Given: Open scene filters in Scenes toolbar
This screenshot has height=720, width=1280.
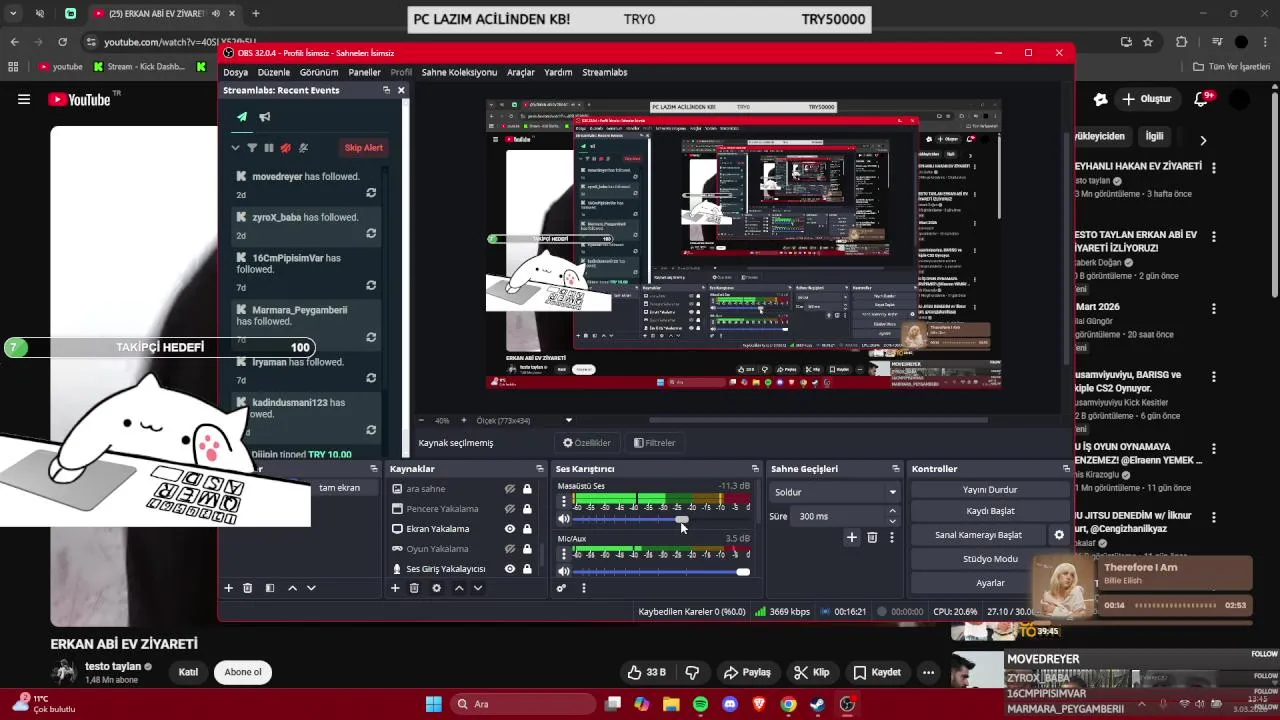Looking at the screenshot, I should 270,588.
